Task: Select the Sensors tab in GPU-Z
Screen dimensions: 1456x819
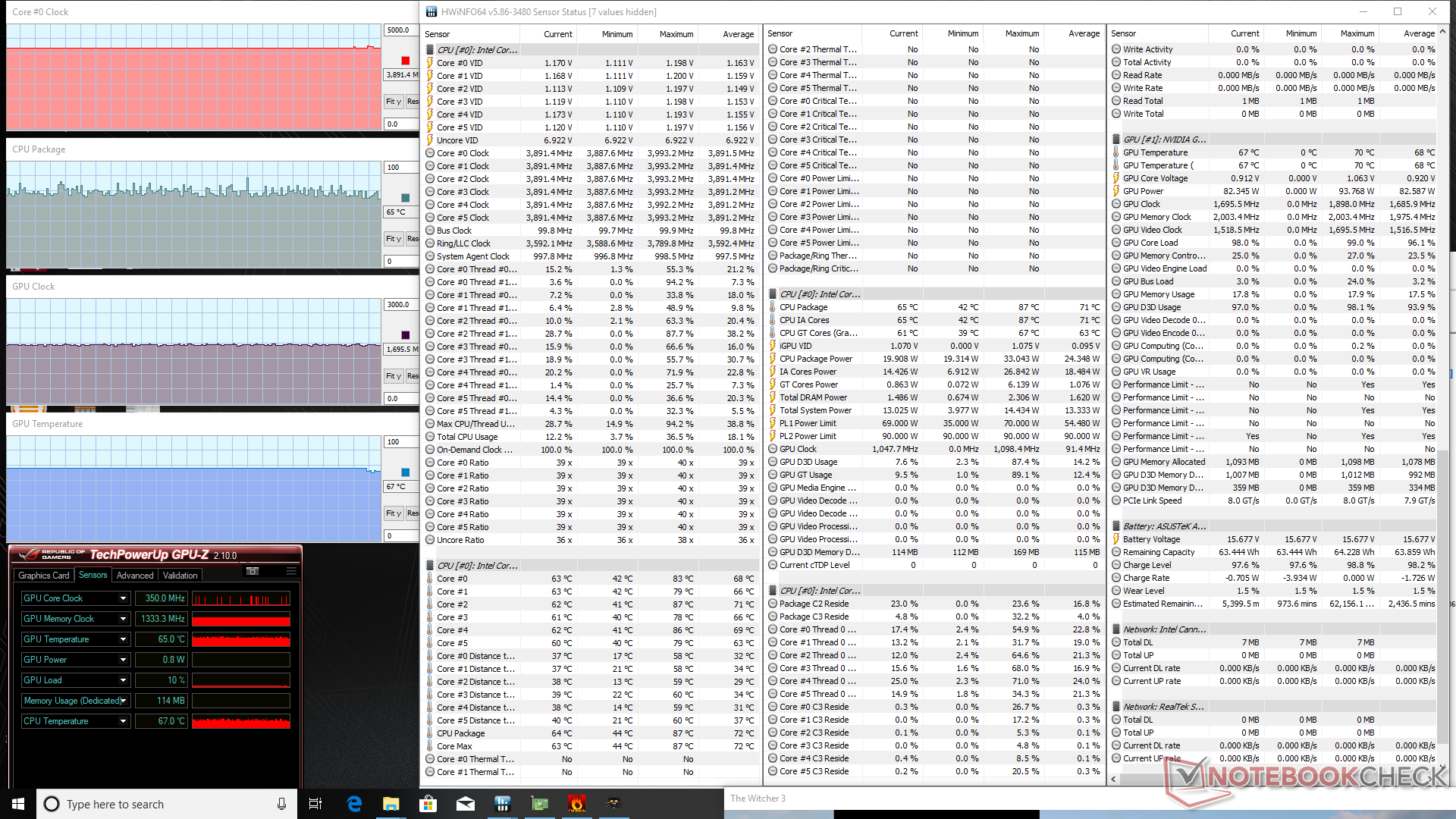Action: point(93,575)
